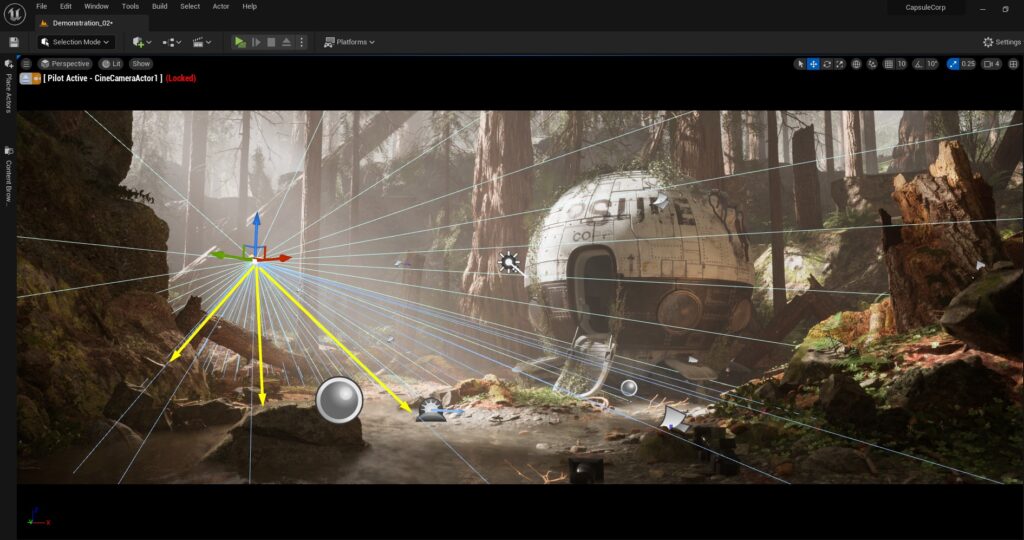Open scale snap value 0.25 dropdown
Viewport: 1024px width, 540px height.
[x=968, y=64]
